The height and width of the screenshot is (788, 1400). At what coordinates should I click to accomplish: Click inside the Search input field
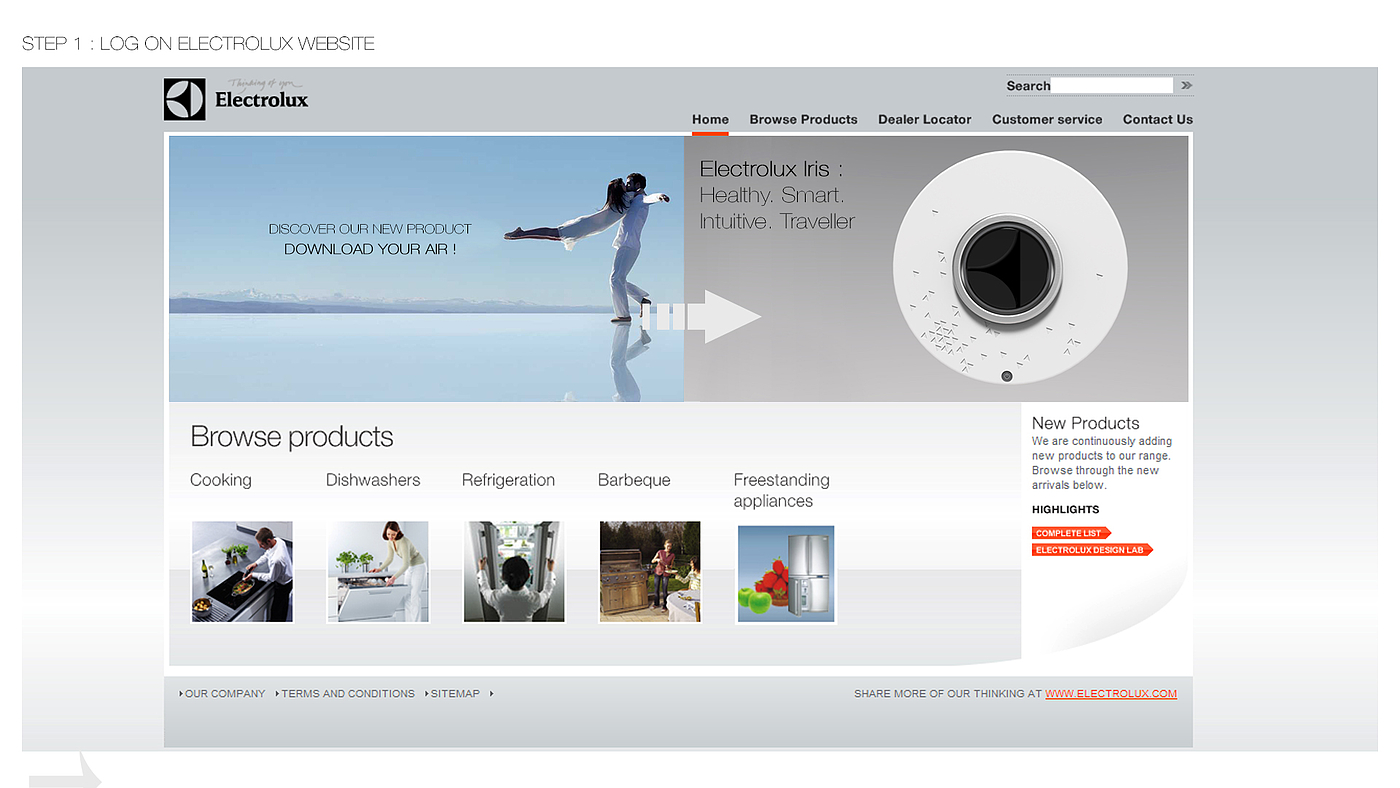point(1112,86)
